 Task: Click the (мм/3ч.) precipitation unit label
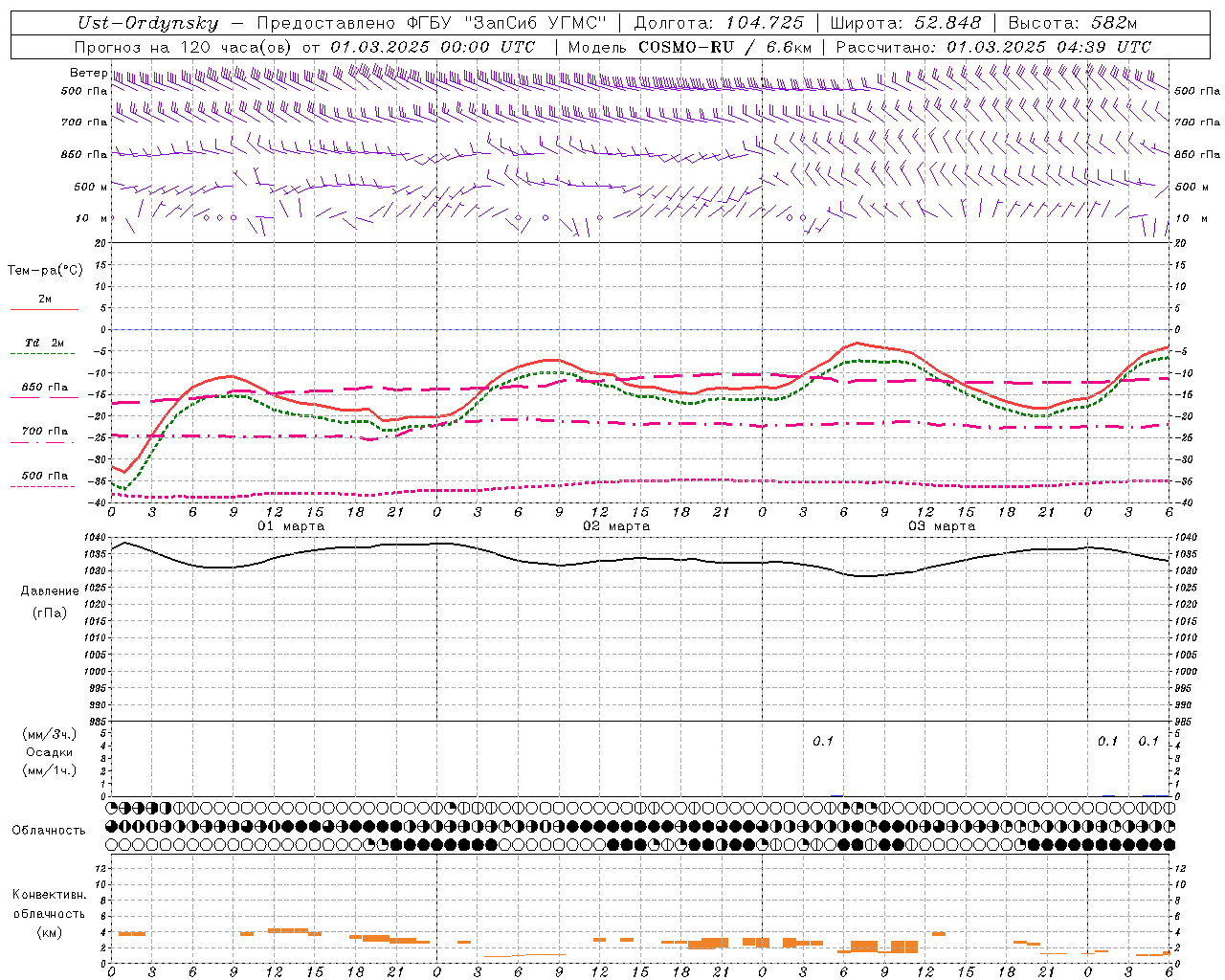(x=50, y=734)
